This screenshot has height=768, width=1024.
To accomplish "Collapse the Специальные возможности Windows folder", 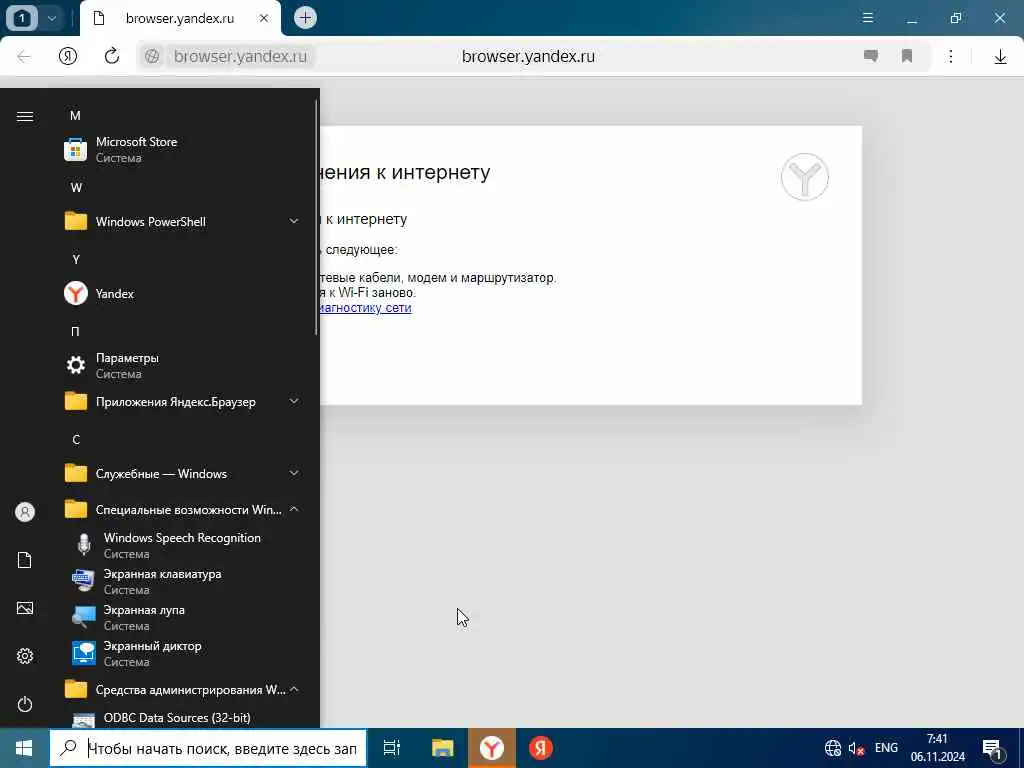I will (x=182, y=509).
